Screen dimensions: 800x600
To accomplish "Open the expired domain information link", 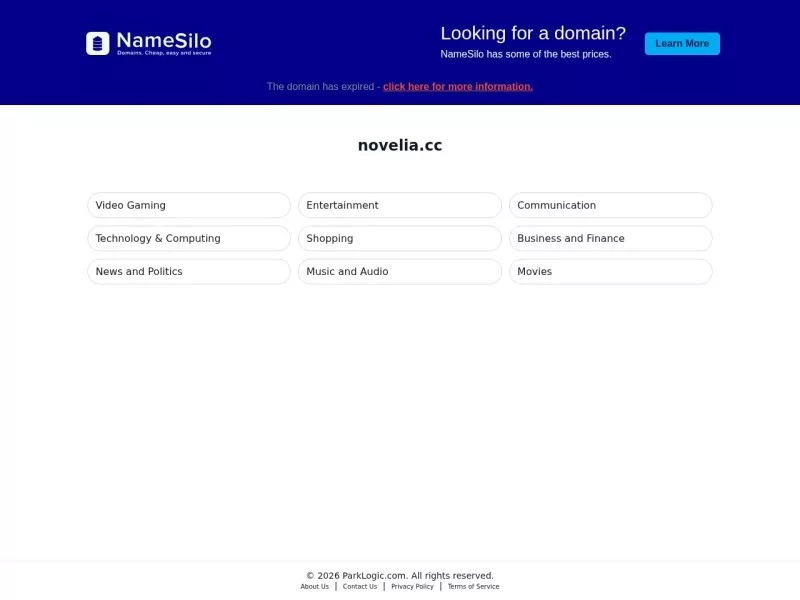I will [x=458, y=87].
